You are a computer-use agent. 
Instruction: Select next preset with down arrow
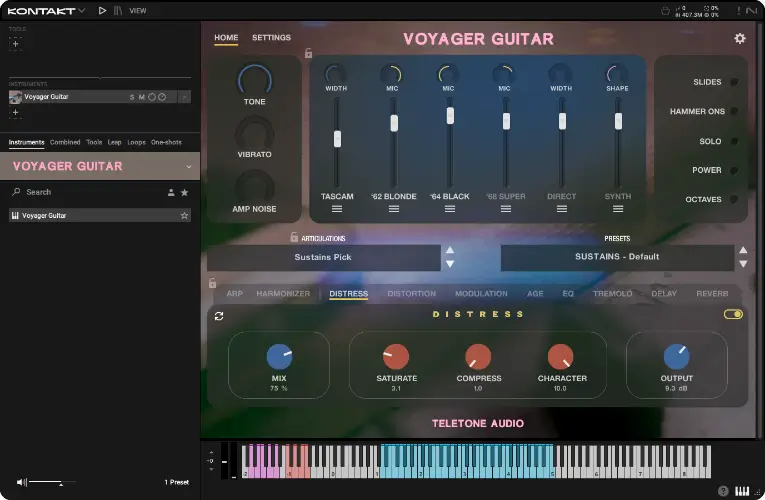pos(743,264)
